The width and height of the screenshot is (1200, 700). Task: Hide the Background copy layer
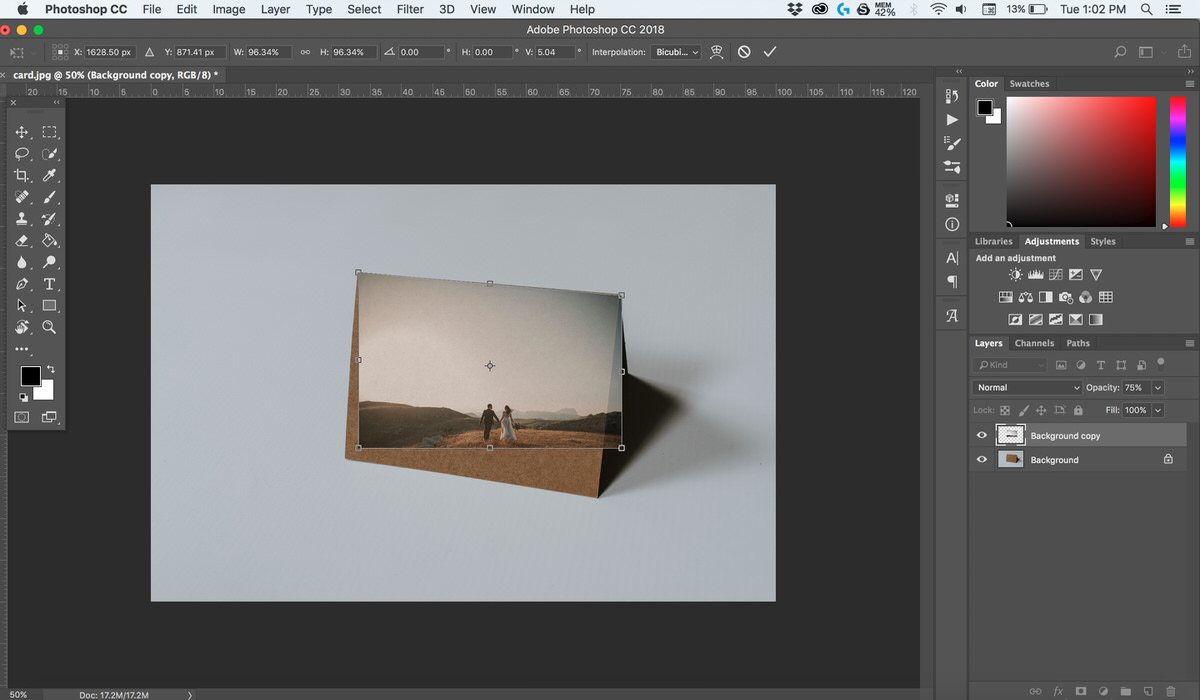click(x=982, y=435)
